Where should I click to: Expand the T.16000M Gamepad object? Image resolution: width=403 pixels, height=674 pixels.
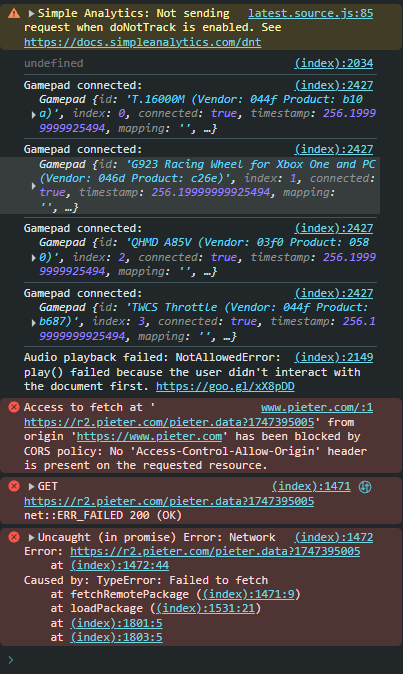tap(34, 115)
